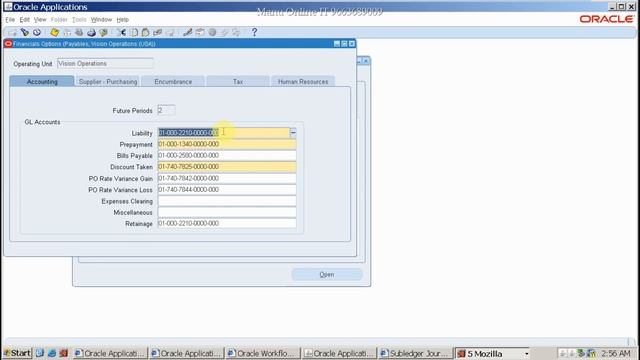640x360 pixels.
Task: Close the Financials Options window
Action: click(352, 44)
